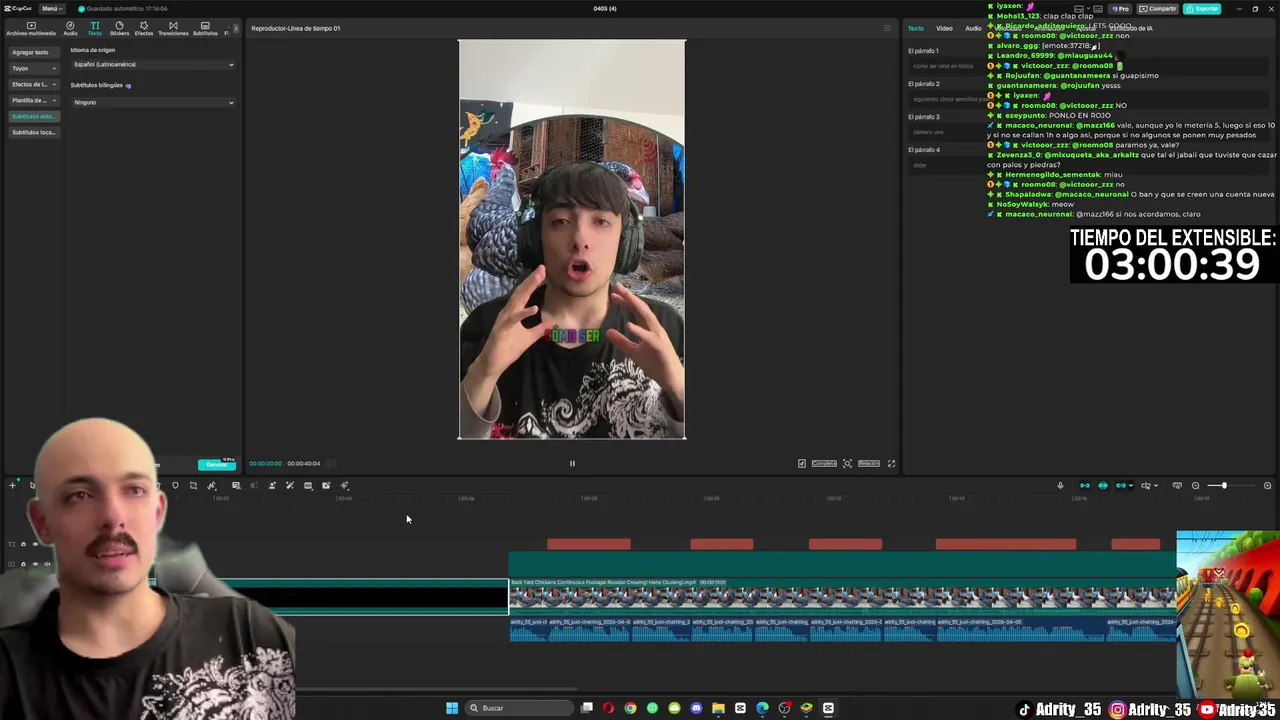Screen dimensions: 1280x720
Task: Toggle clip linkage on timeline
Action: [x=1121, y=486]
